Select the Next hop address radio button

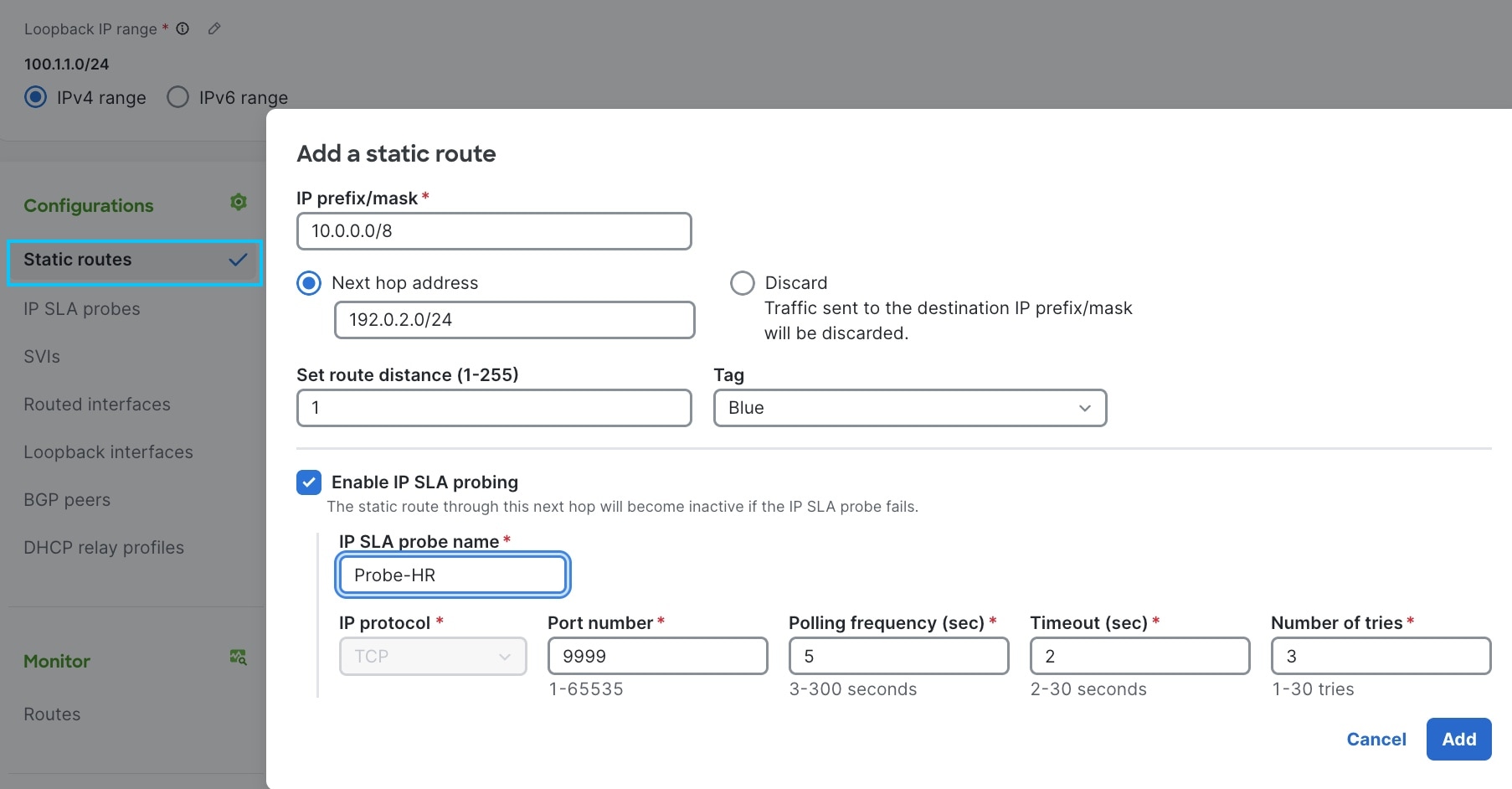tap(309, 282)
